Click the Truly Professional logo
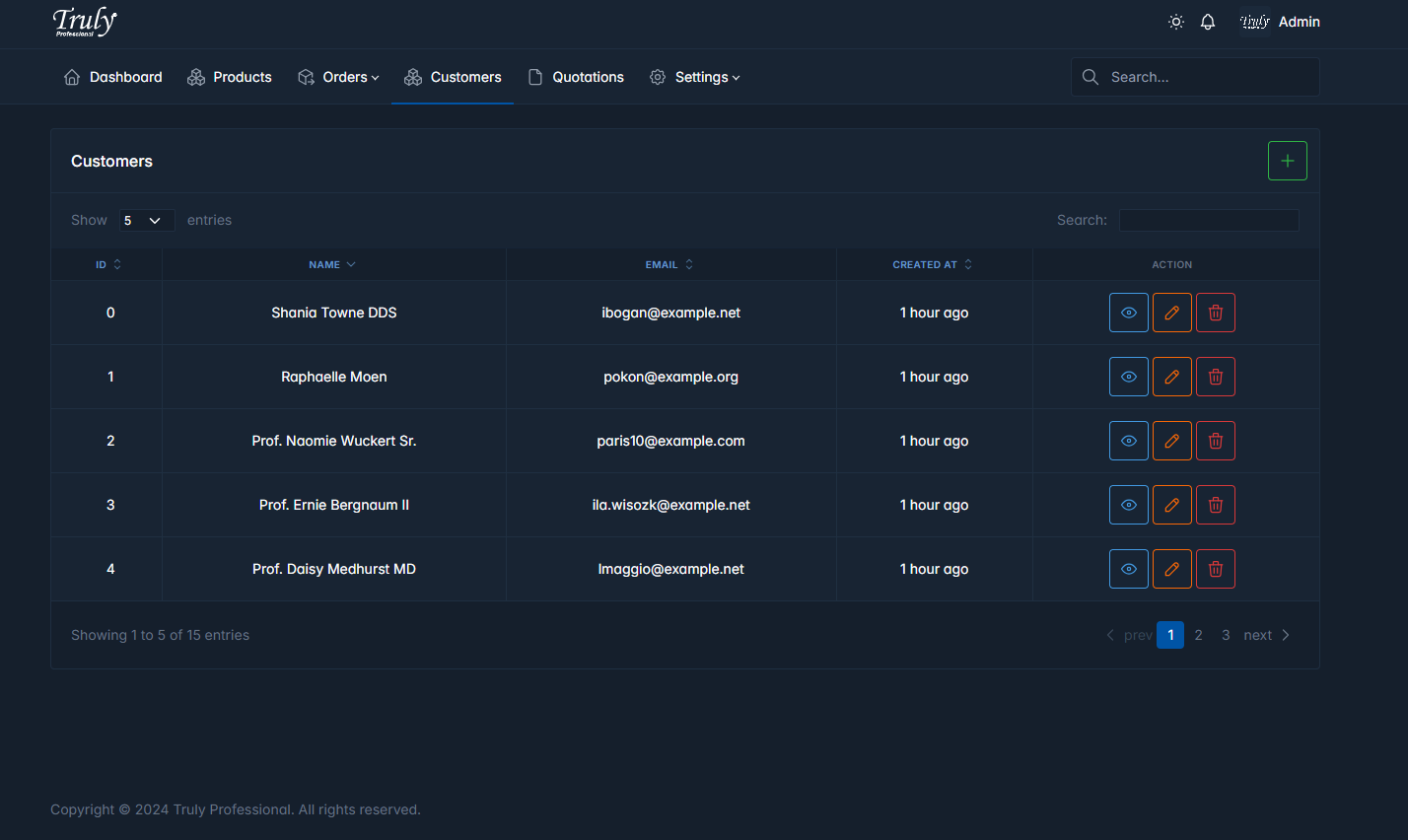 pyautogui.click(x=85, y=22)
